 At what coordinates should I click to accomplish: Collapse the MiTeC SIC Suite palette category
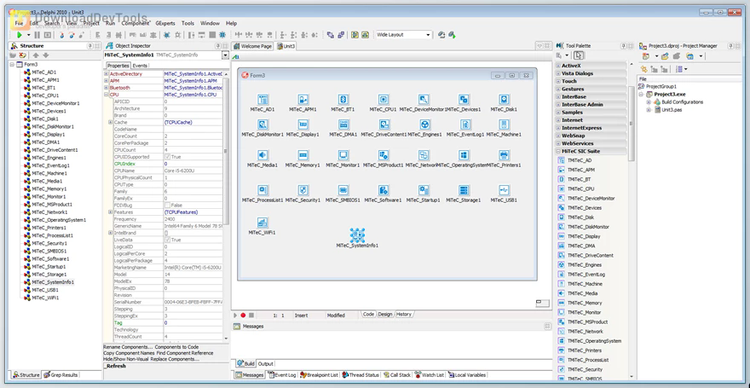(x=558, y=151)
